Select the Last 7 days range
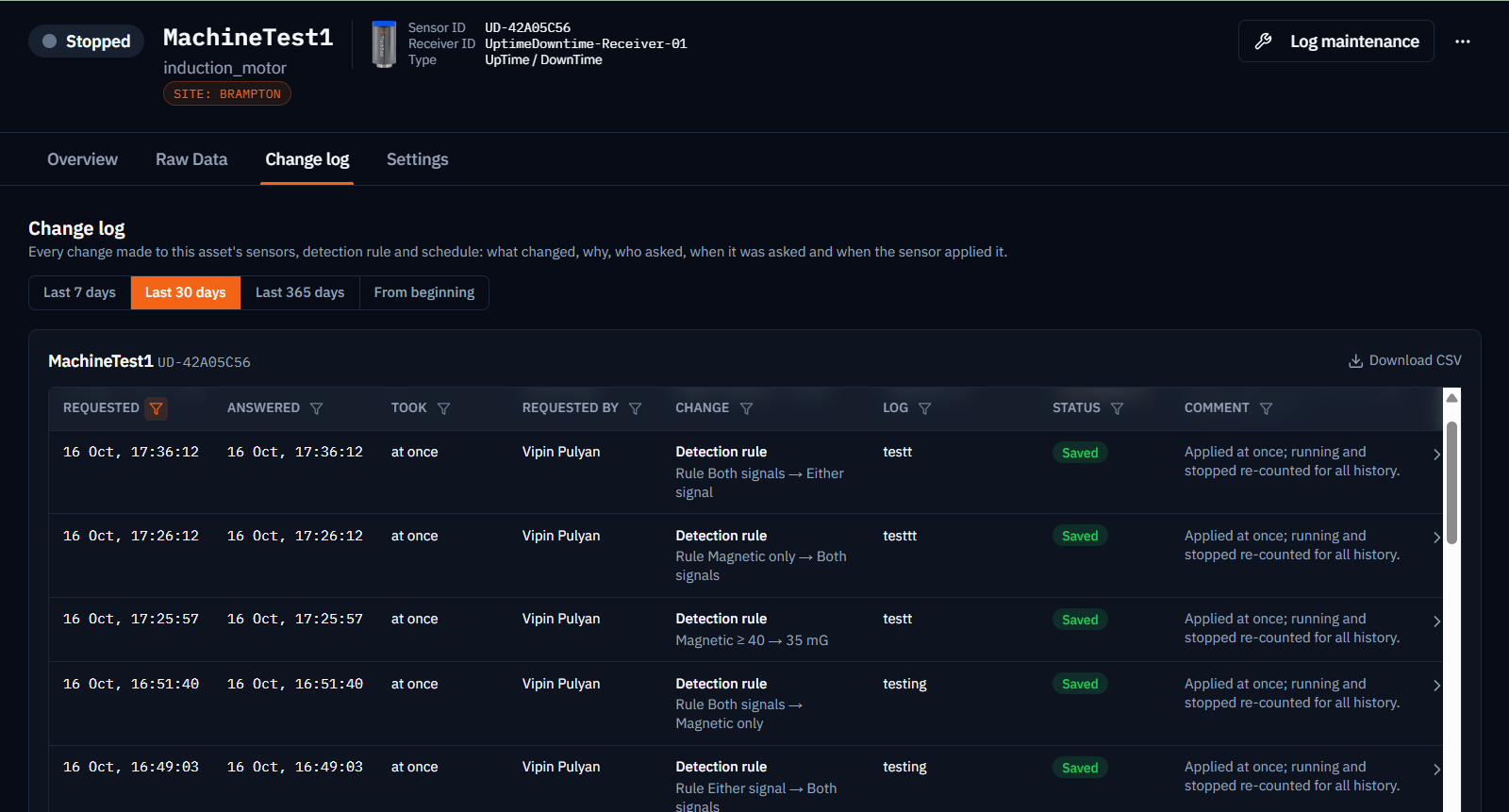The width and height of the screenshot is (1509, 812). [79, 292]
